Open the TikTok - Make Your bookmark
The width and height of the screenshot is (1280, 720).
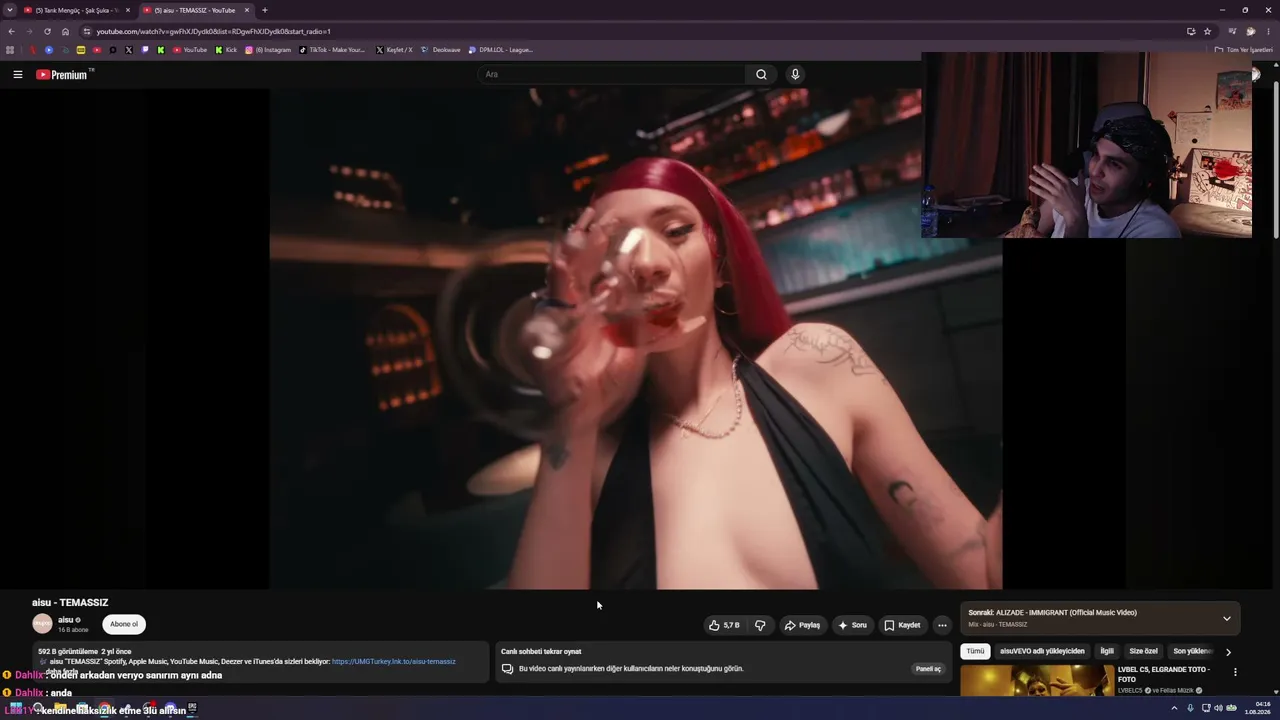pyautogui.click(x=333, y=49)
